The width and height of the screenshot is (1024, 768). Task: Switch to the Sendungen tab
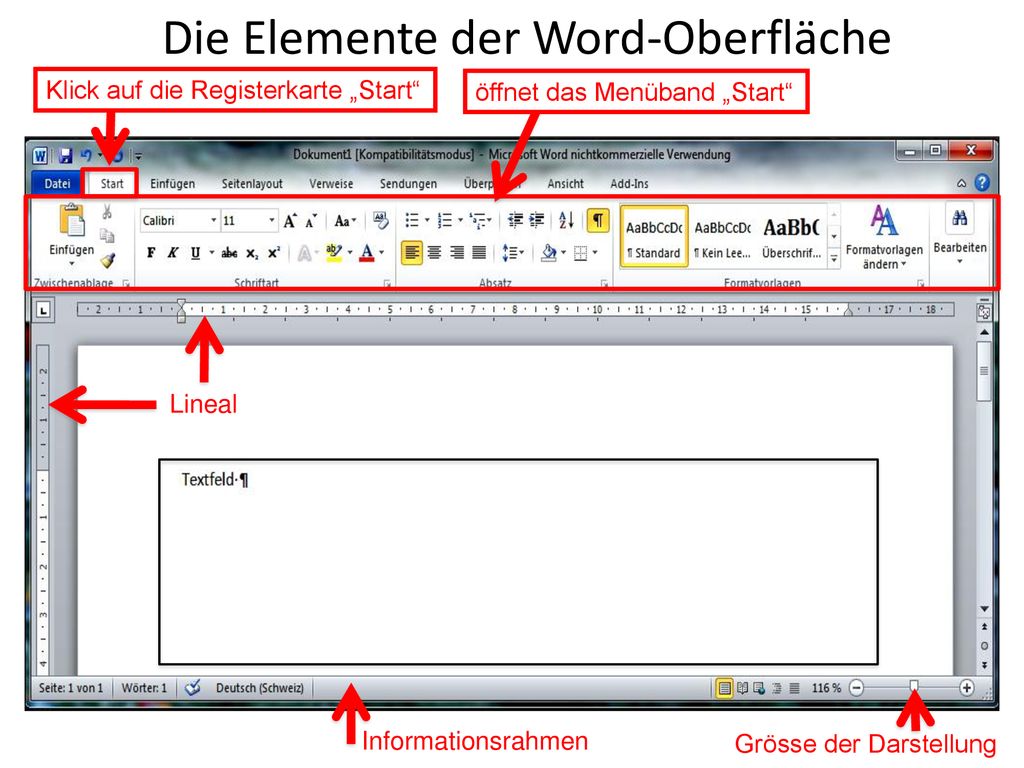click(408, 184)
